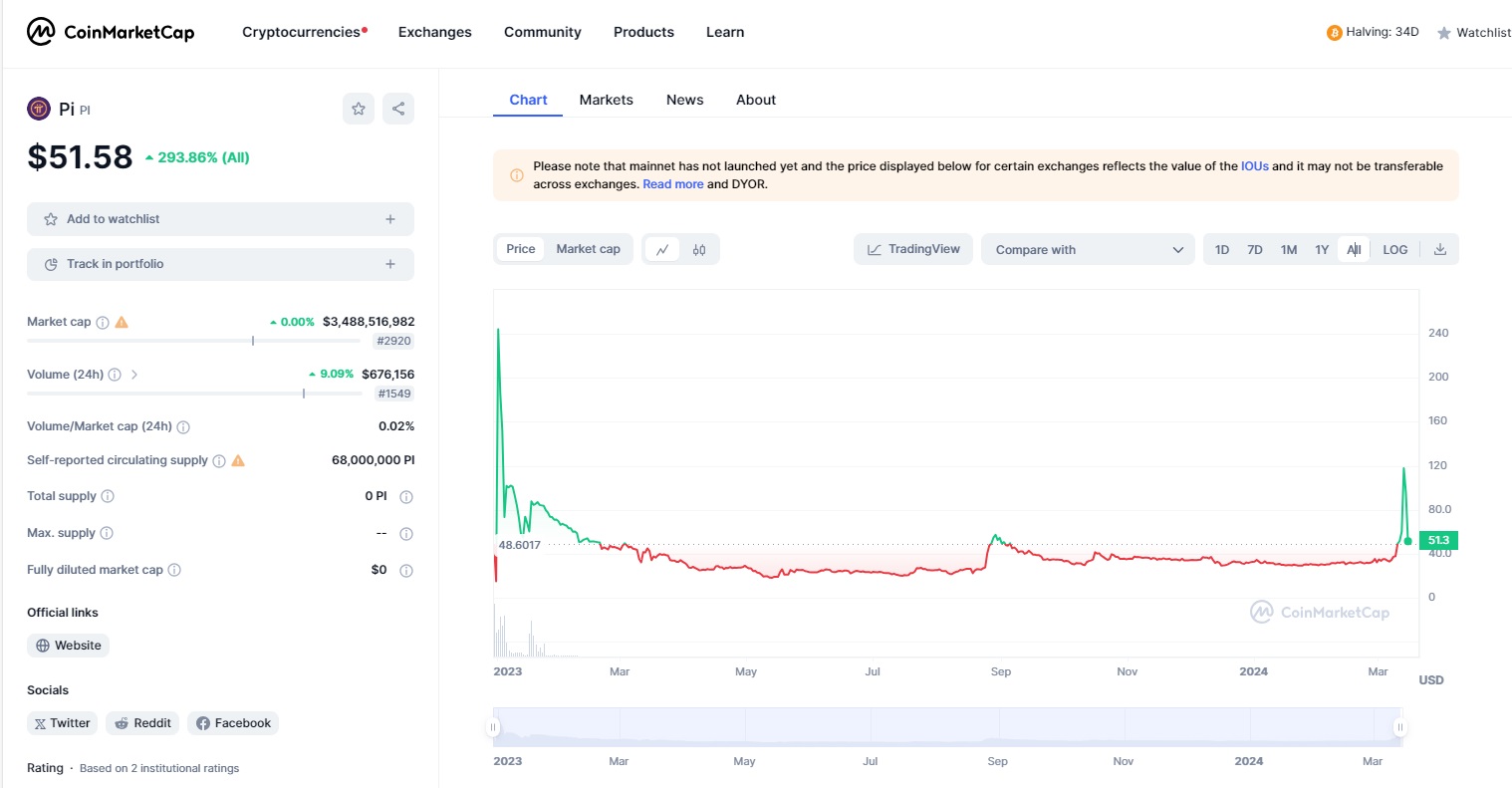The width and height of the screenshot is (1512, 788).
Task: Download chart data with the download icon
Action: (1439, 249)
